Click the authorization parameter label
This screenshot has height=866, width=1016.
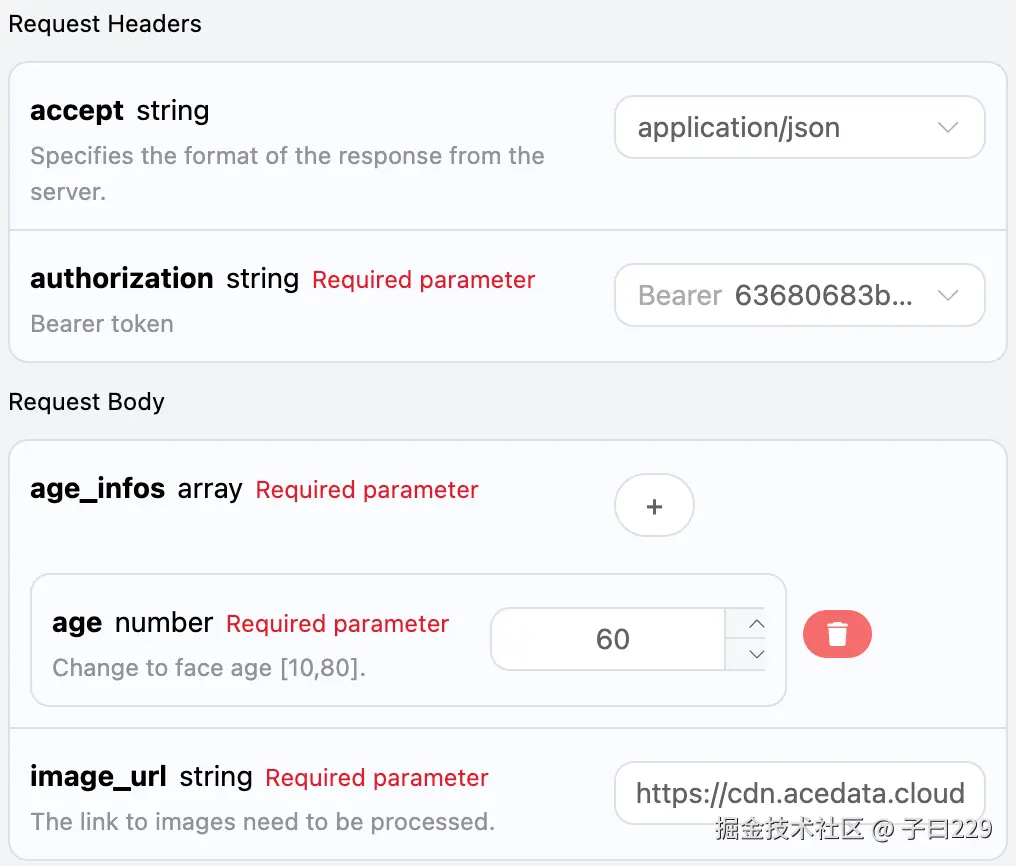122,278
